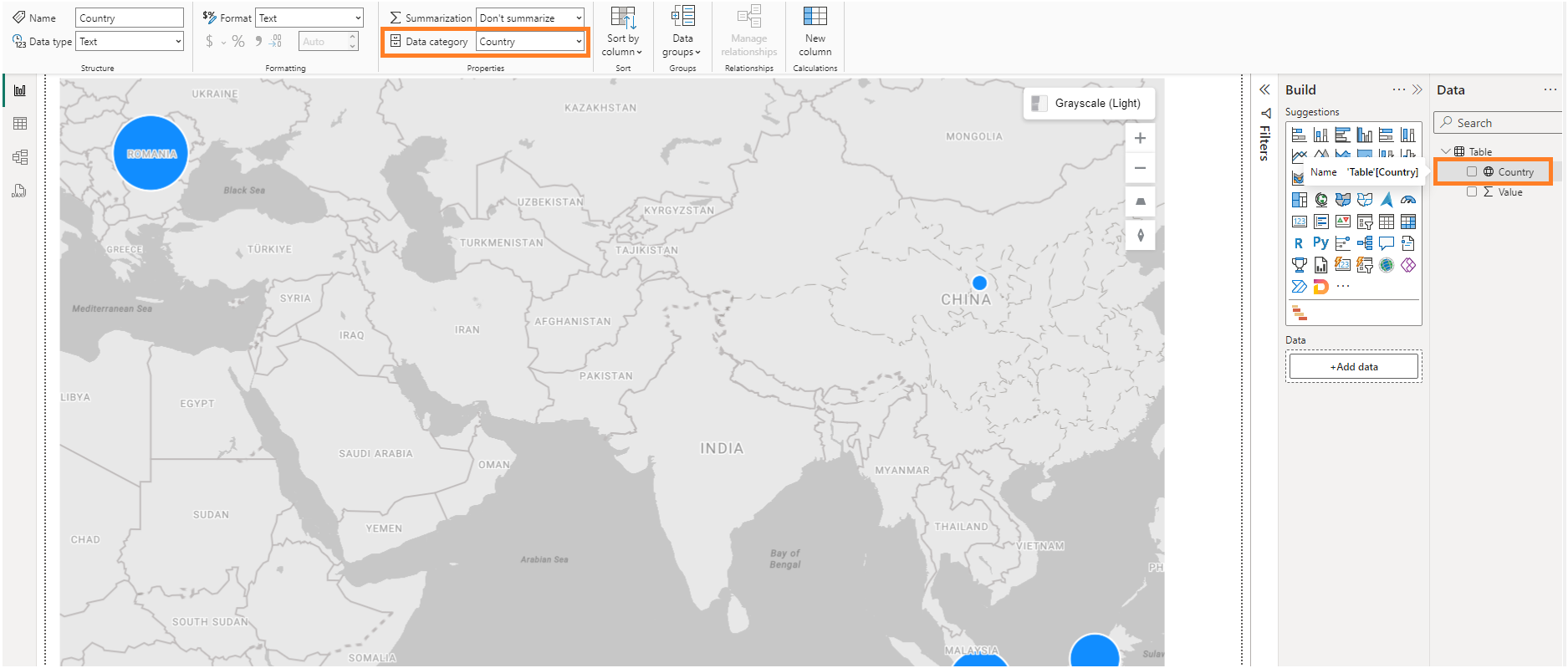Select the Azure Maps visual
This screenshot has height=668, width=1568.
[x=1387, y=200]
